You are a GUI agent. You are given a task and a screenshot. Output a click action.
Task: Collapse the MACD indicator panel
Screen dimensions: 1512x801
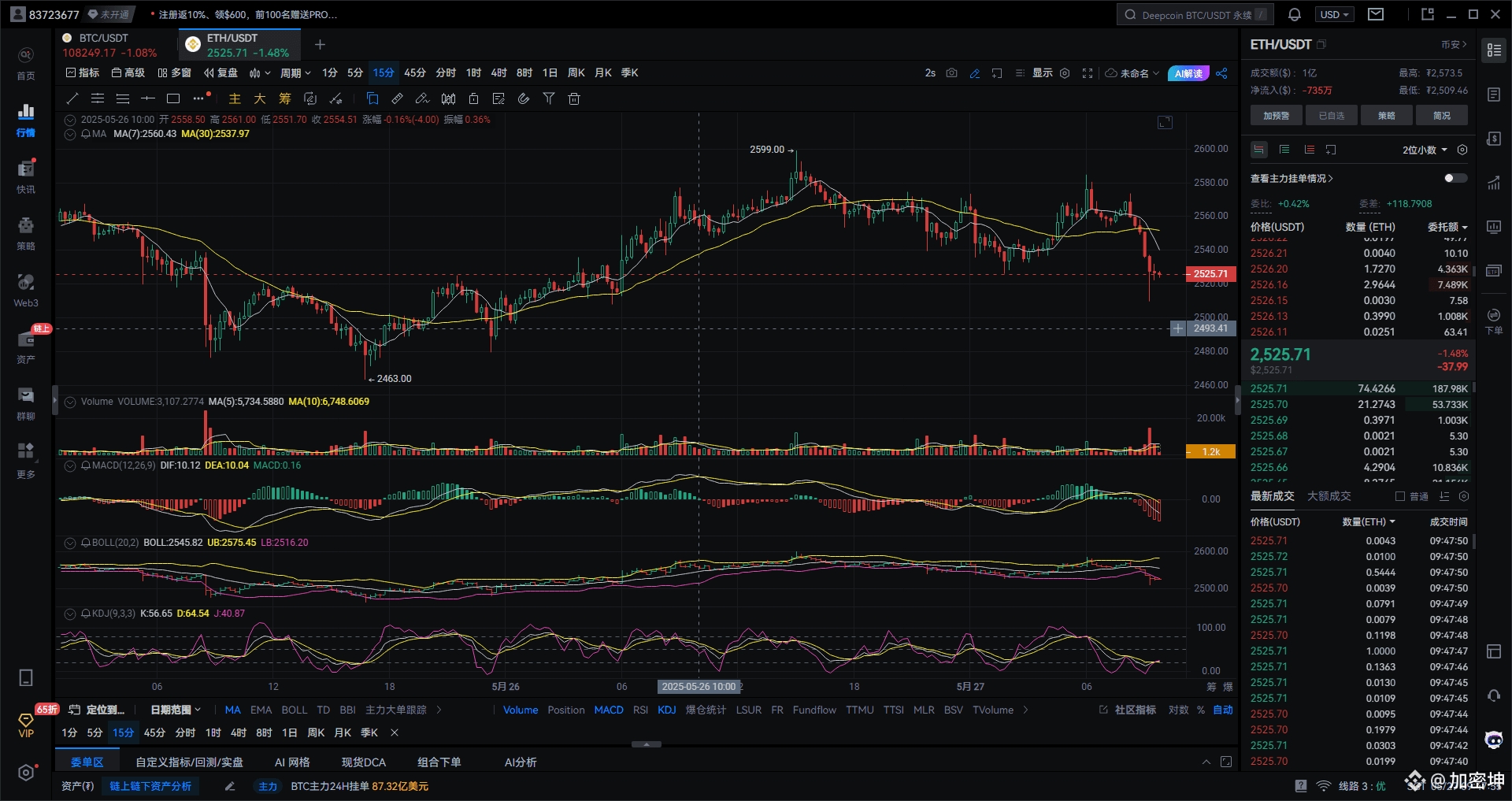tap(70, 465)
